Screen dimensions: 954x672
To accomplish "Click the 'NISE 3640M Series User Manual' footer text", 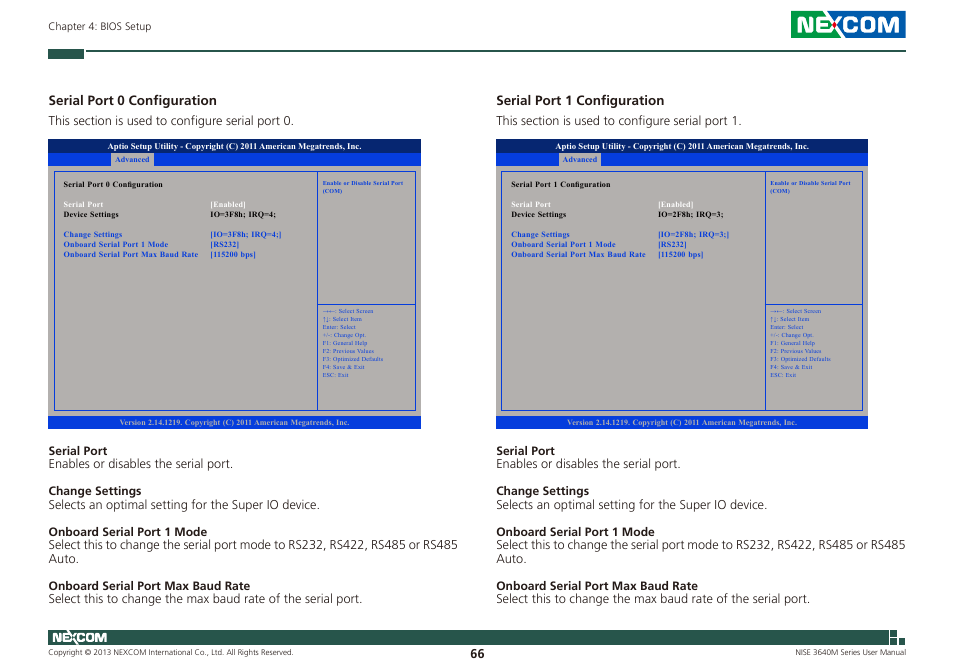I will (850, 652).
